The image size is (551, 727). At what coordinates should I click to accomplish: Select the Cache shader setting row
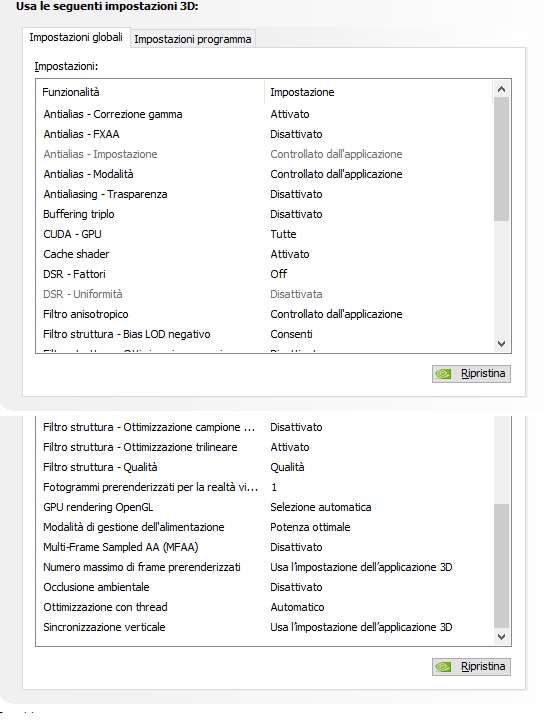264,254
